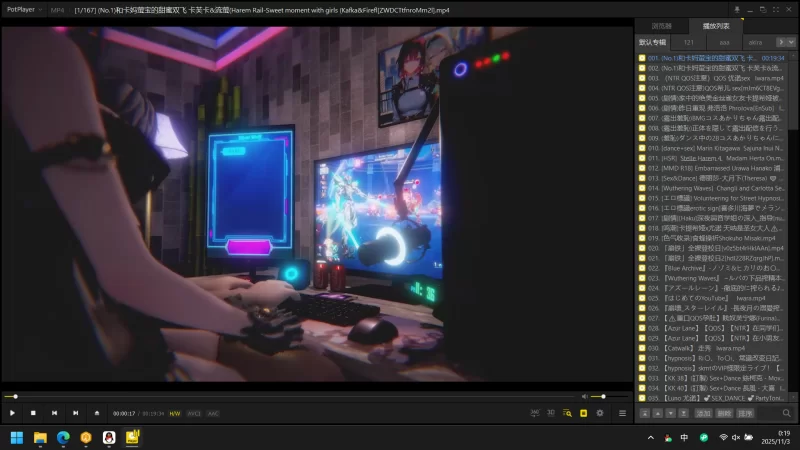Select playlist entry 010 Marin Kitagawa
This screenshot has height=450, width=800.
pos(712,148)
